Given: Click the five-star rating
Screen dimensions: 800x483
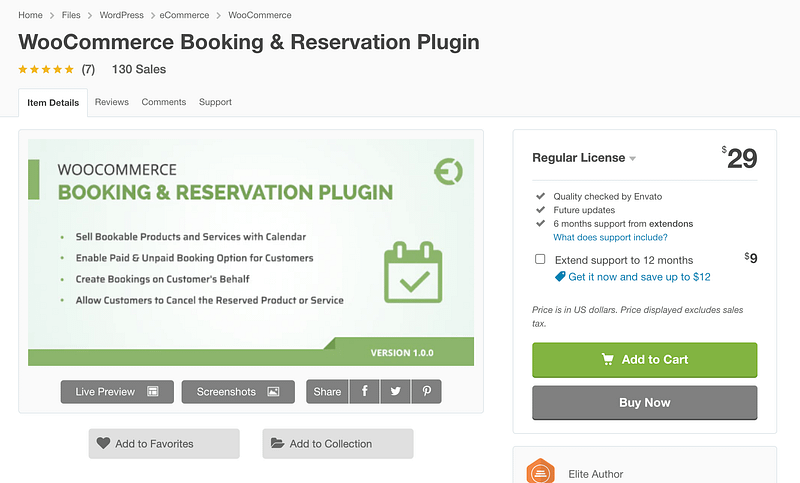Looking at the screenshot, I should pyautogui.click(x=46, y=70).
